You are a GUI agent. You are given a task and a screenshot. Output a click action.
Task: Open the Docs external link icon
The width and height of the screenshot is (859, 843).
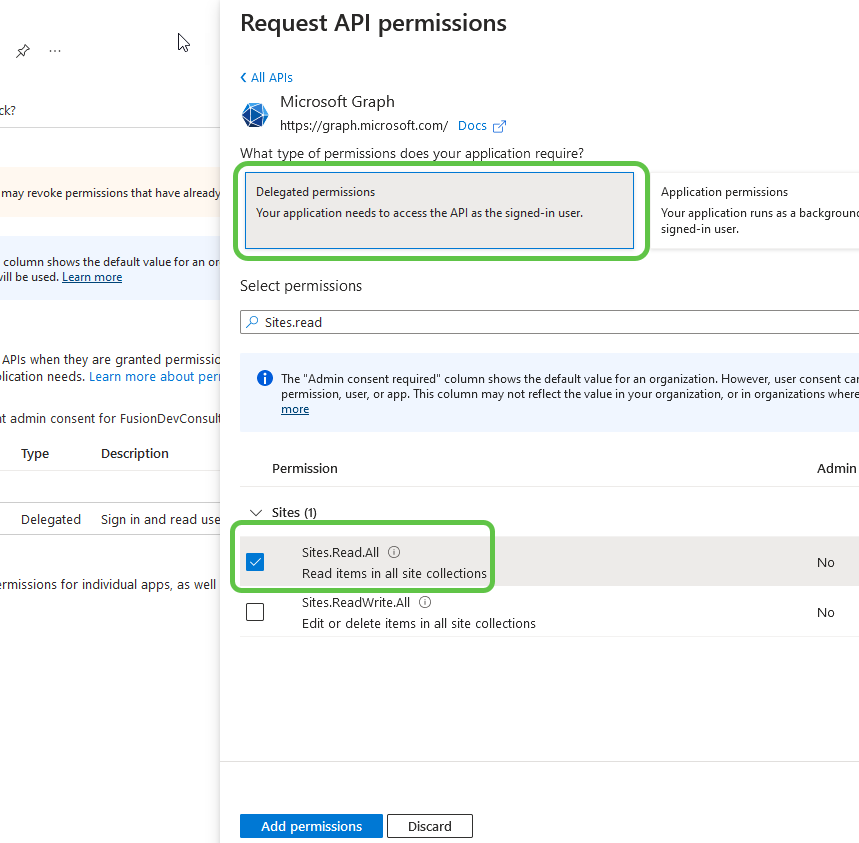(501, 125)
